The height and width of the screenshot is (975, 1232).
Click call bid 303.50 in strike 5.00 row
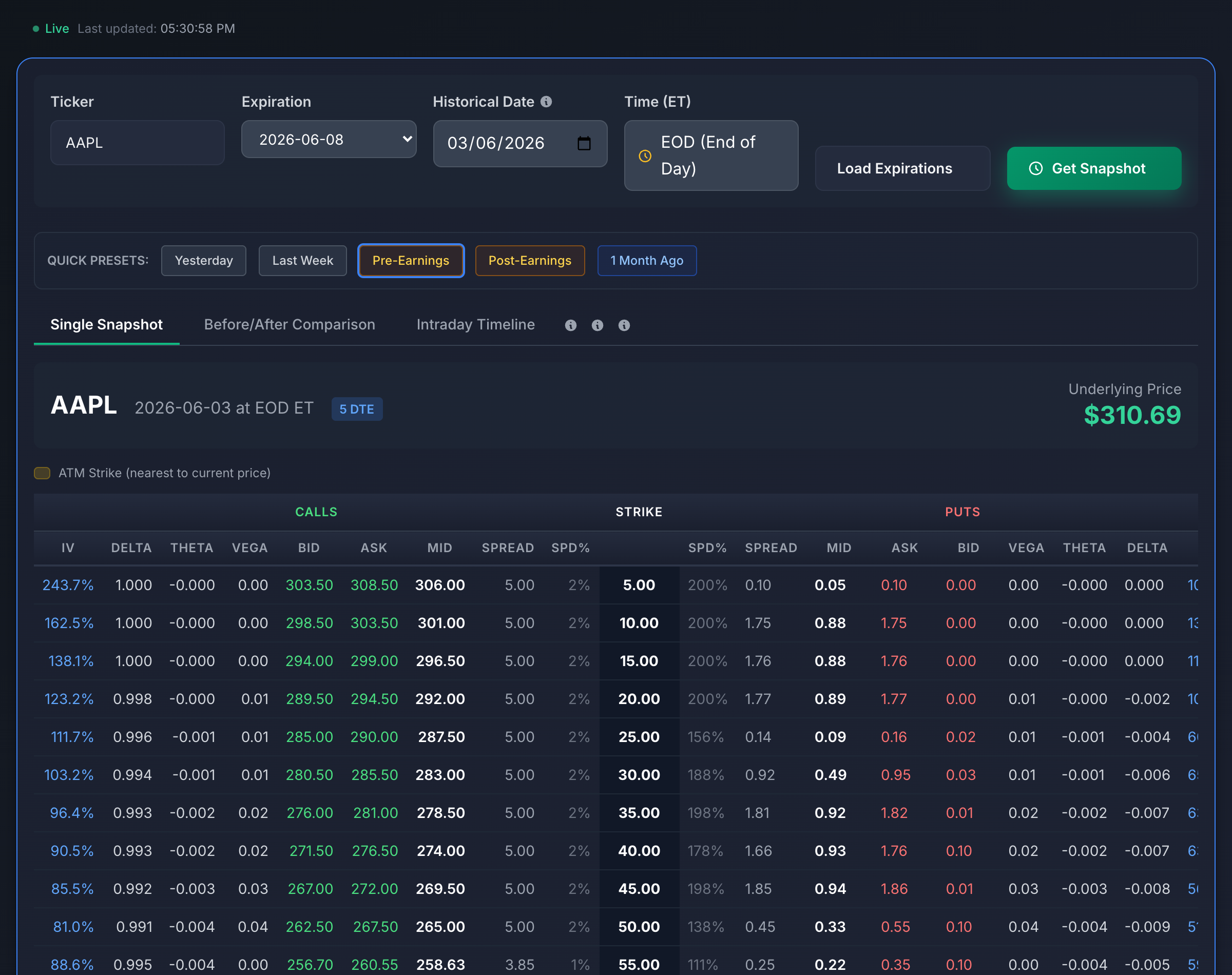click(309, 585)
